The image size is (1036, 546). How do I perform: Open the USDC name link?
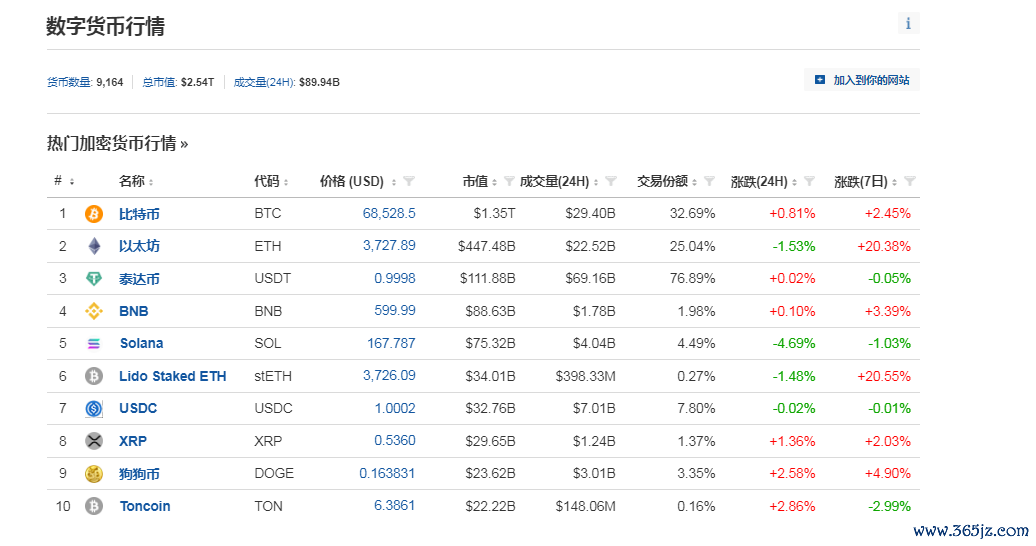pyautogui.click(x=138, y=409)
